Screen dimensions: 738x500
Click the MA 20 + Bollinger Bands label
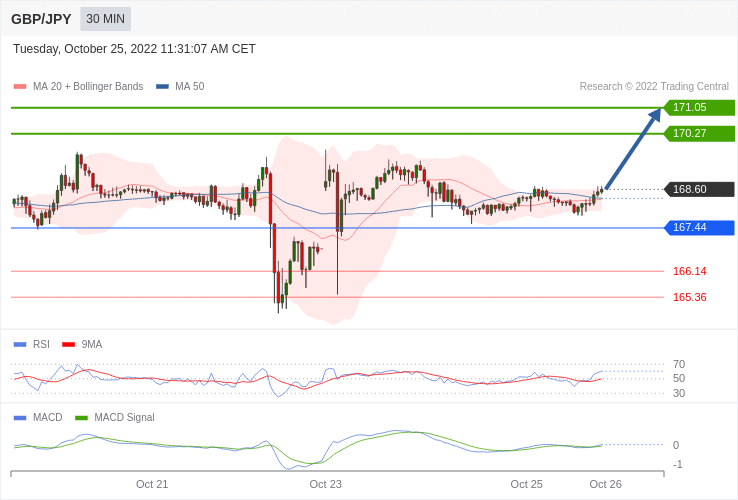88,87
